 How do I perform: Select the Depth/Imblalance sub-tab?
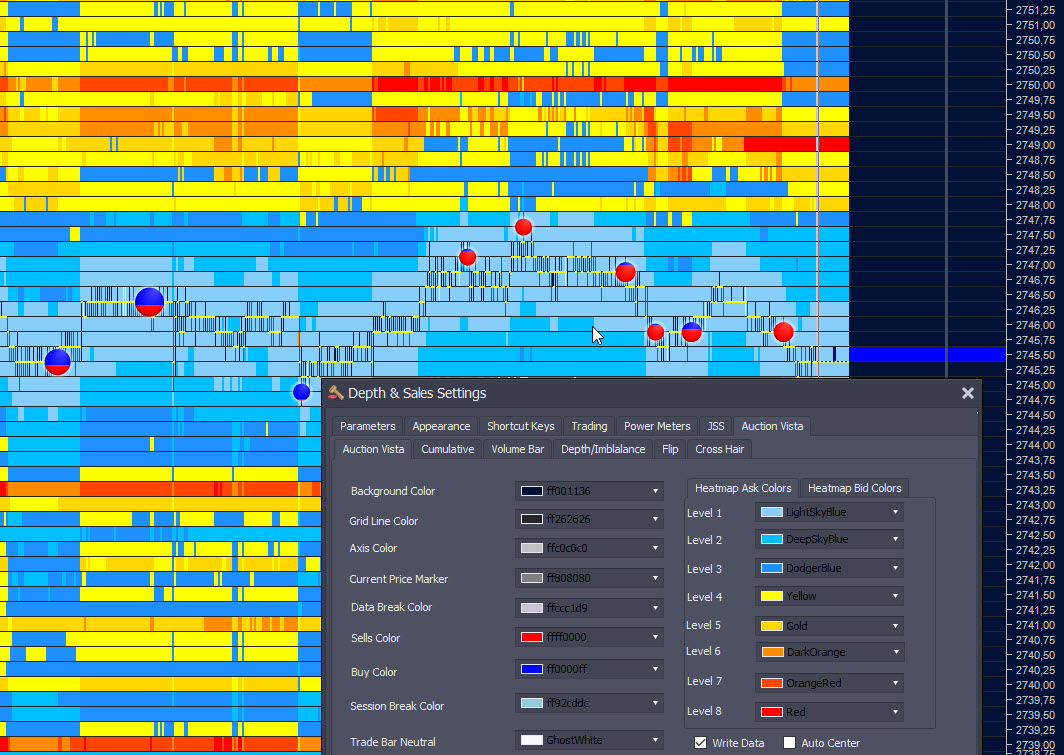tap(603, 449)
